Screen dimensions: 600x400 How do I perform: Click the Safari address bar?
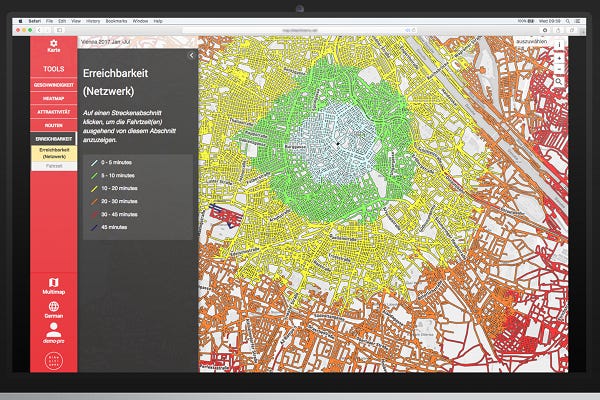(300, 30)
